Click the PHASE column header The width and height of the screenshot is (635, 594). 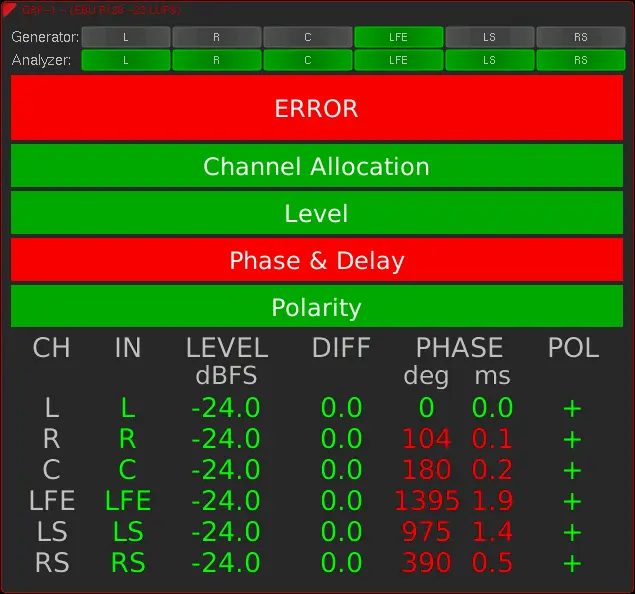pos(459,348)
